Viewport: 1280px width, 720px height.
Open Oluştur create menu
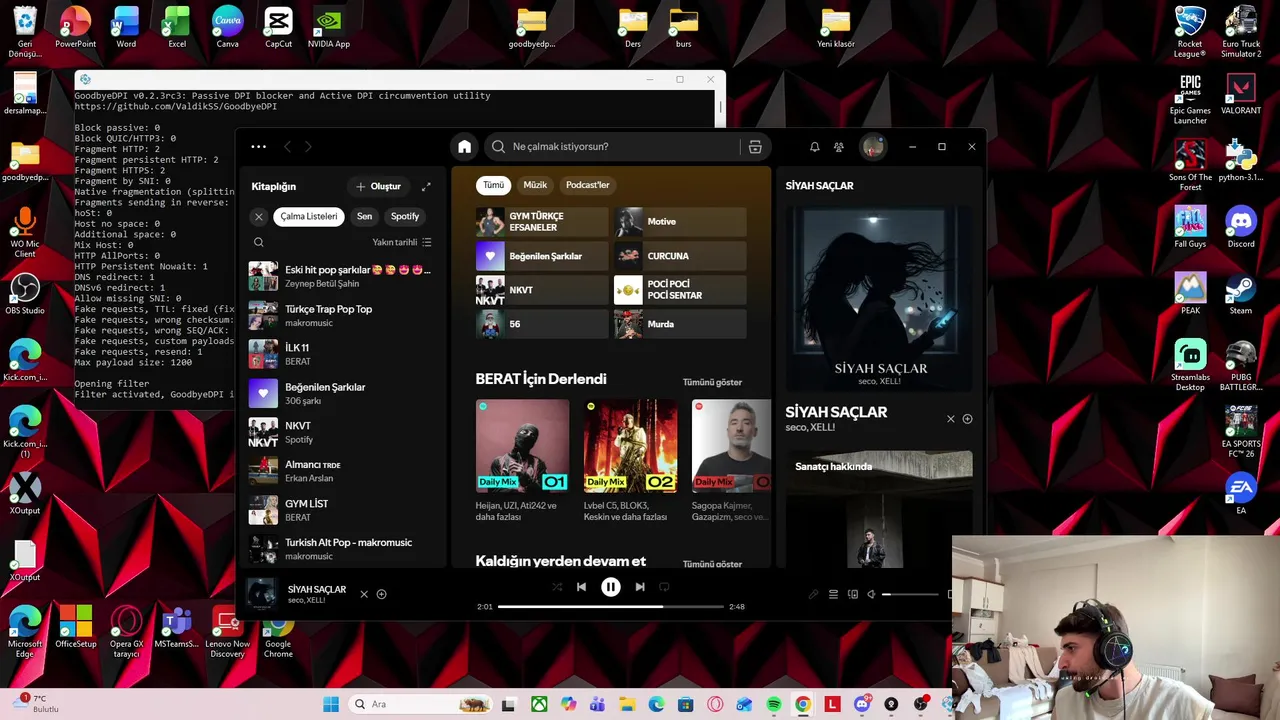point(378,186)
